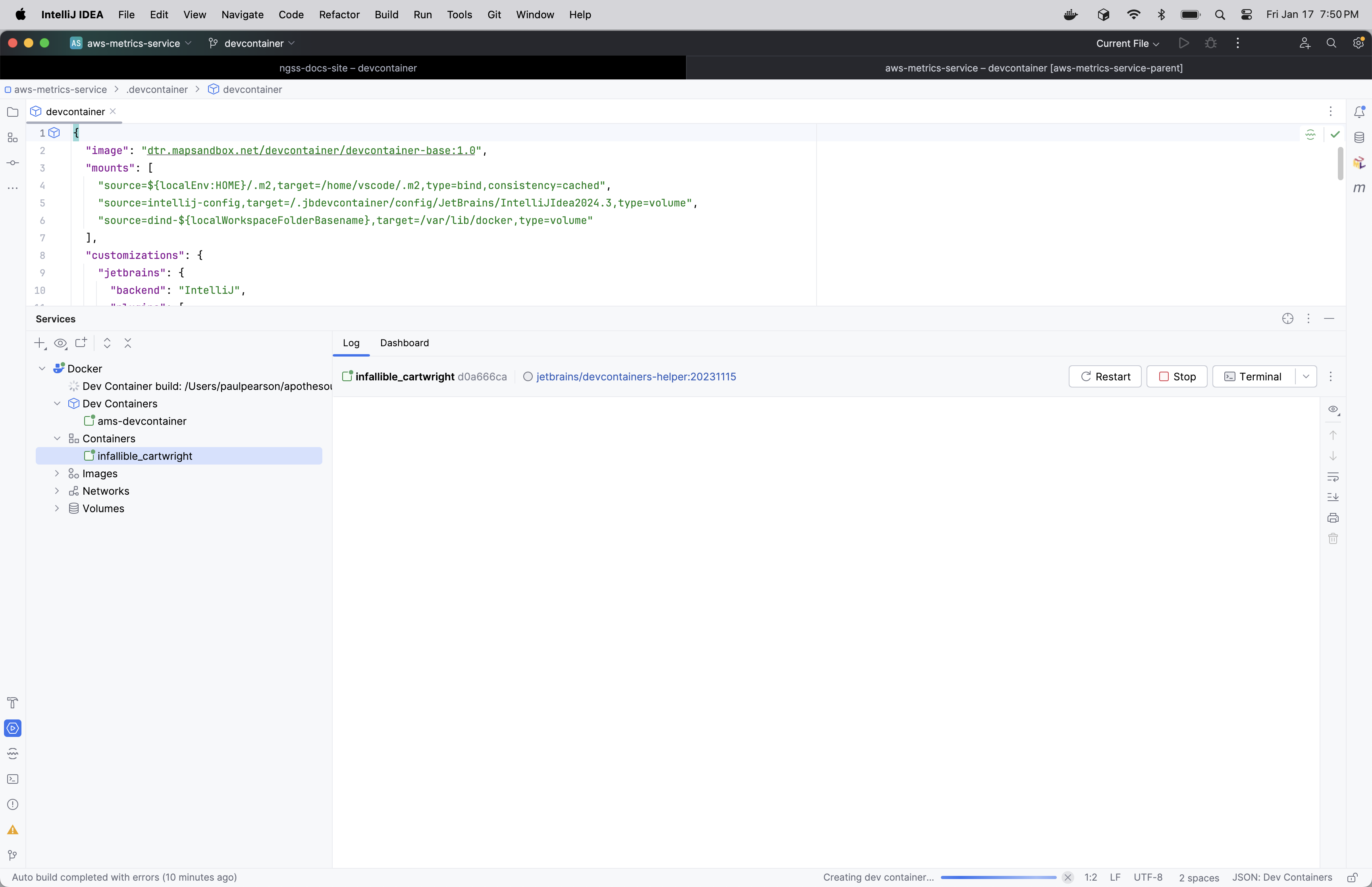Select ams-devcontainer in Services tree
Image resolution: width=1372 pixels, height=887 pixels.
coord(142,421)
